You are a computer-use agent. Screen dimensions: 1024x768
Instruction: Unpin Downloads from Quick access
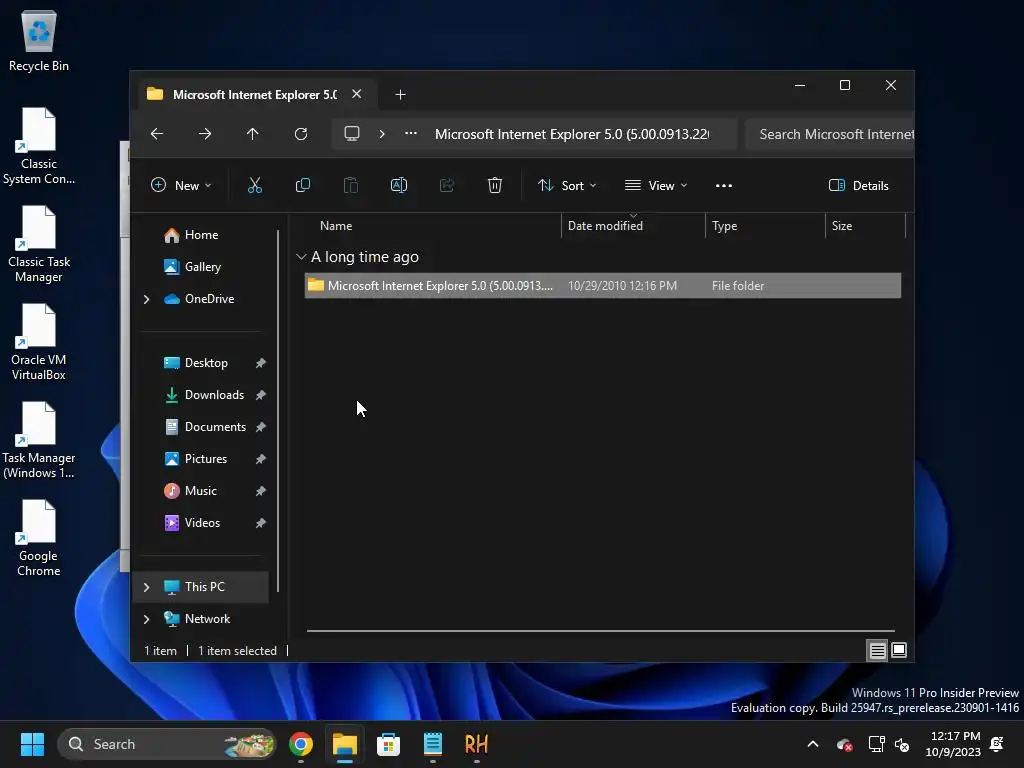[261, 395]
